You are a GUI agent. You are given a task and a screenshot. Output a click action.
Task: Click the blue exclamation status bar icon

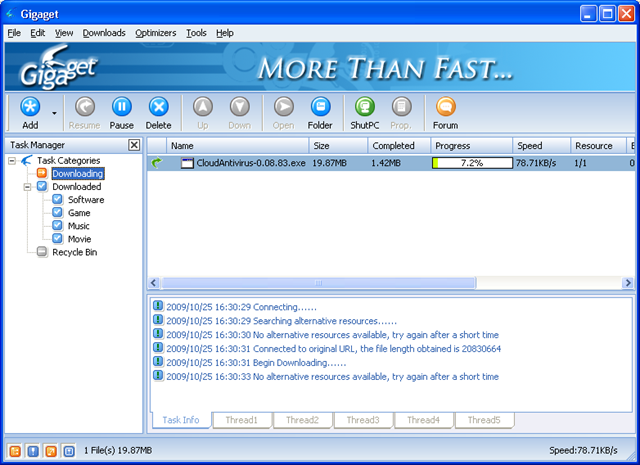[33, 451]
